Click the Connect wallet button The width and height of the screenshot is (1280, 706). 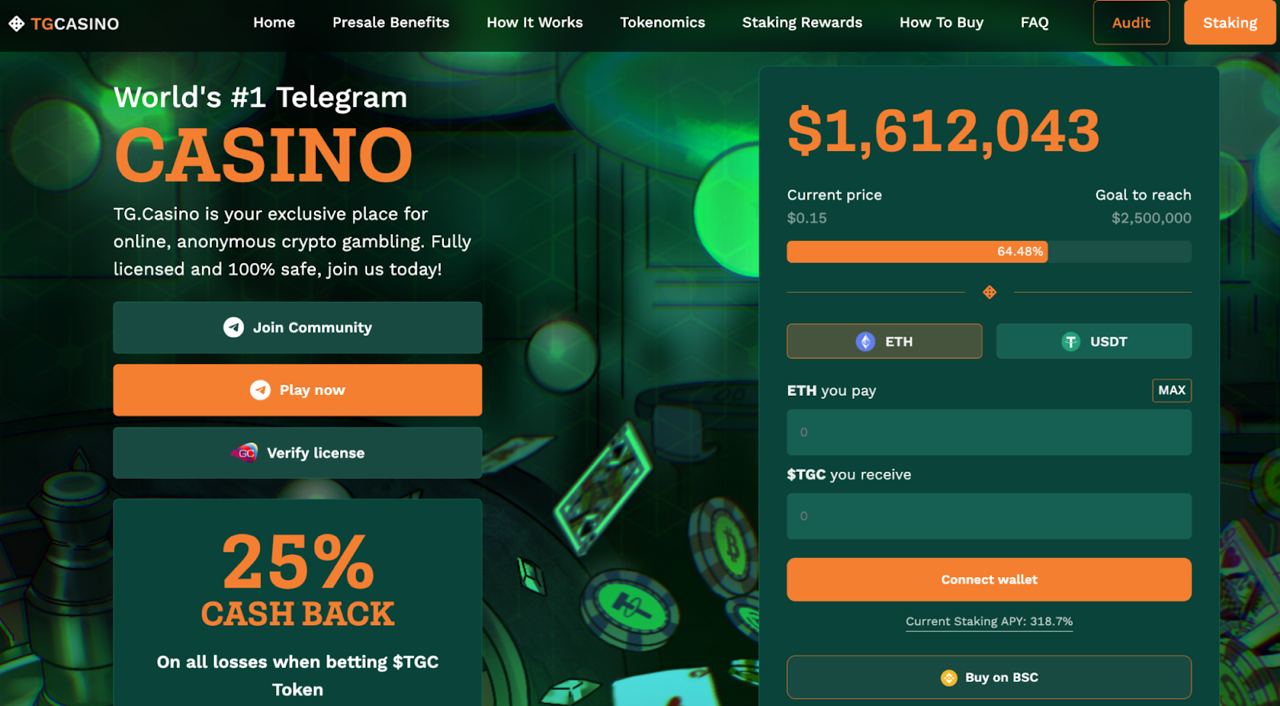click(989, 579)
